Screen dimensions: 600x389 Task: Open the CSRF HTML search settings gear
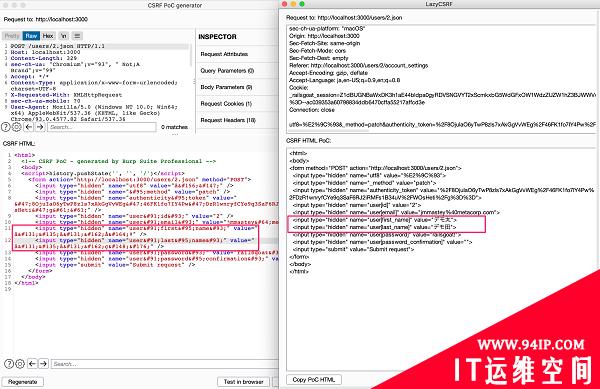tap(20, 363)
